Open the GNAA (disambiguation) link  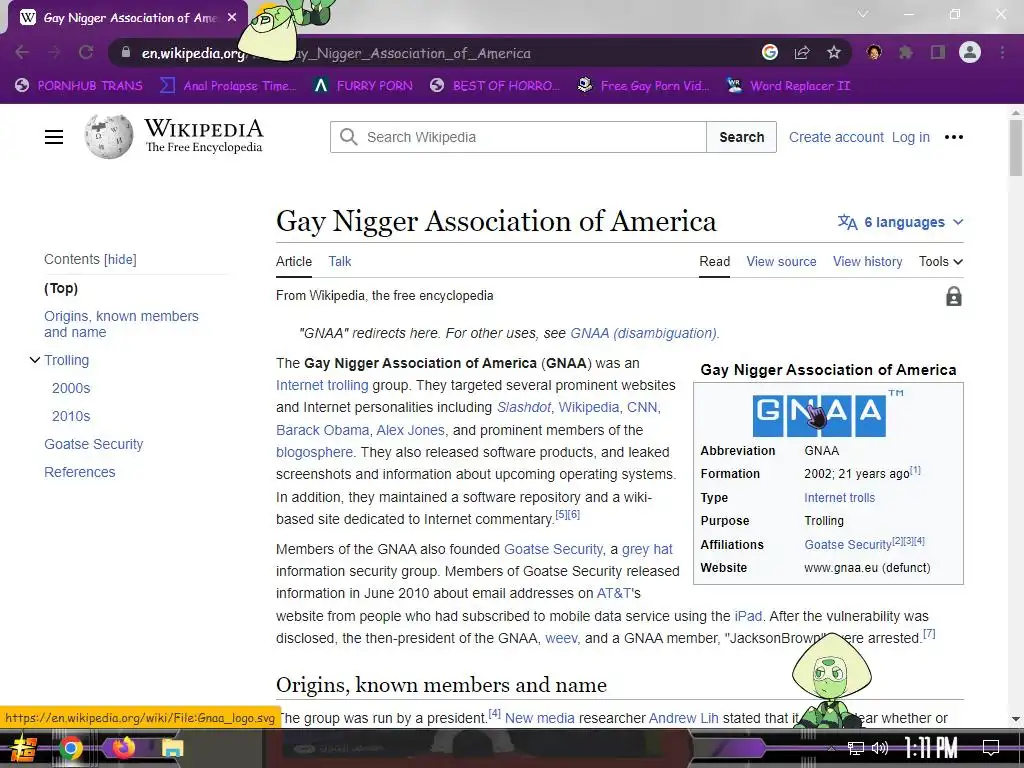[643, 333]
